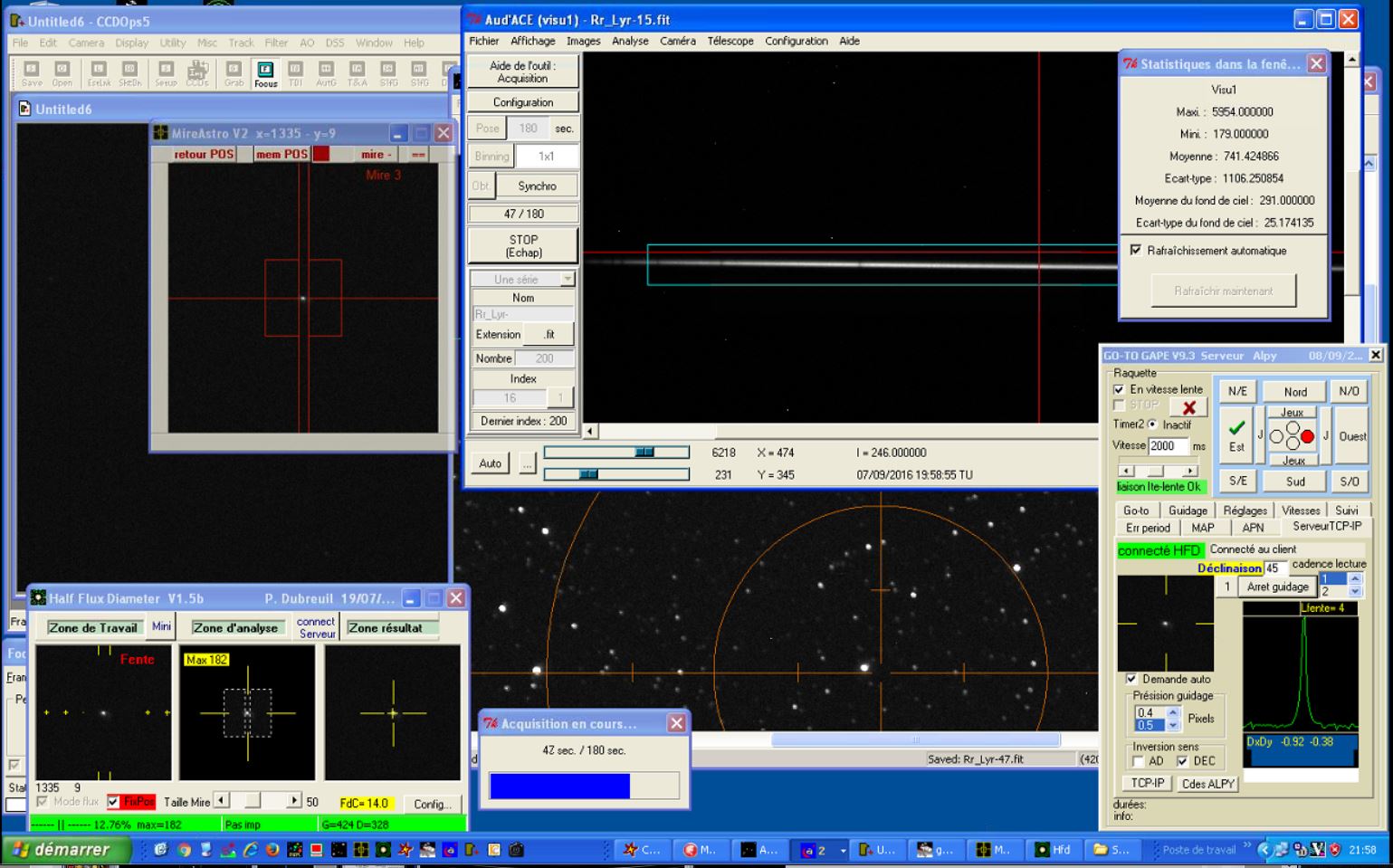The height and width of the screenshot is (868, 1393).
Task: Click the green checkmark Est button
Action: (x=1236, y=434)
